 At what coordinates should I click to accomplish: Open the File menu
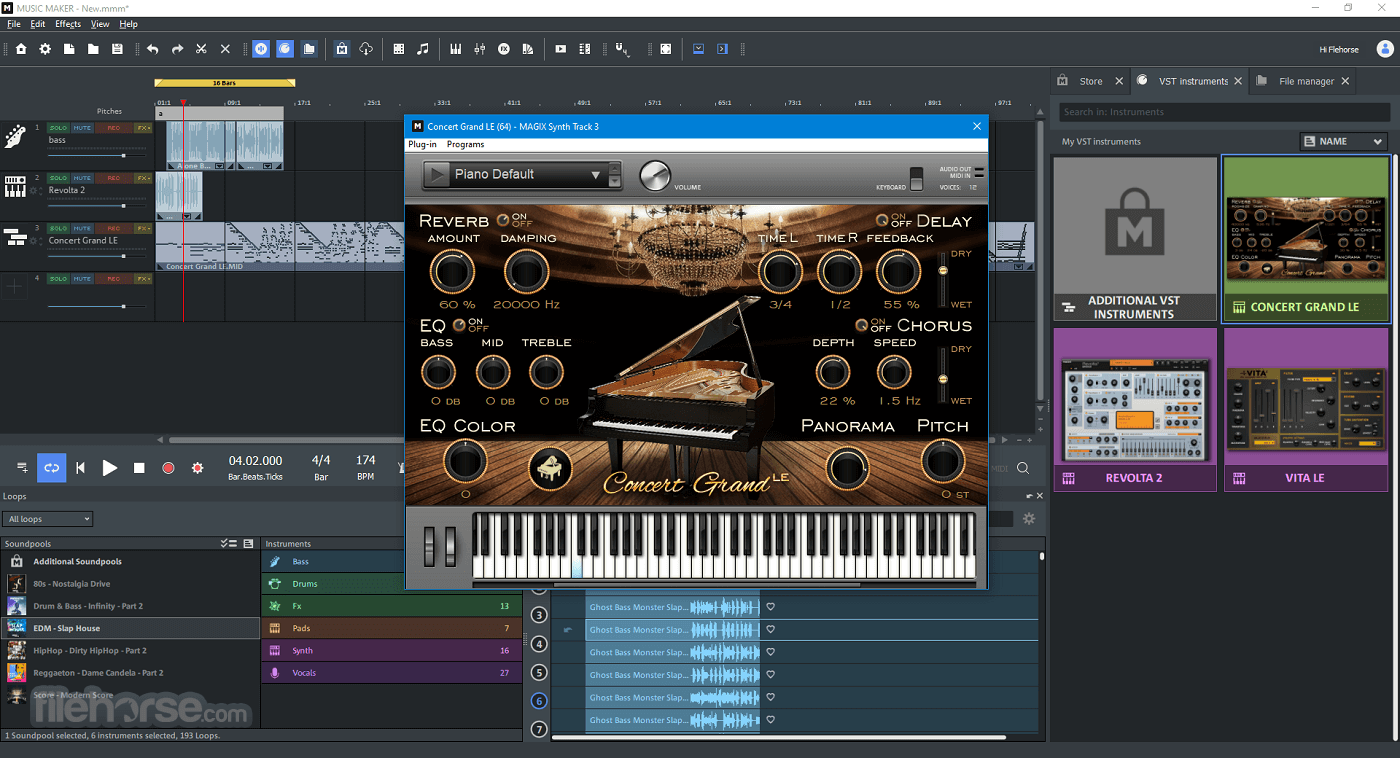(x=14, y=23)
